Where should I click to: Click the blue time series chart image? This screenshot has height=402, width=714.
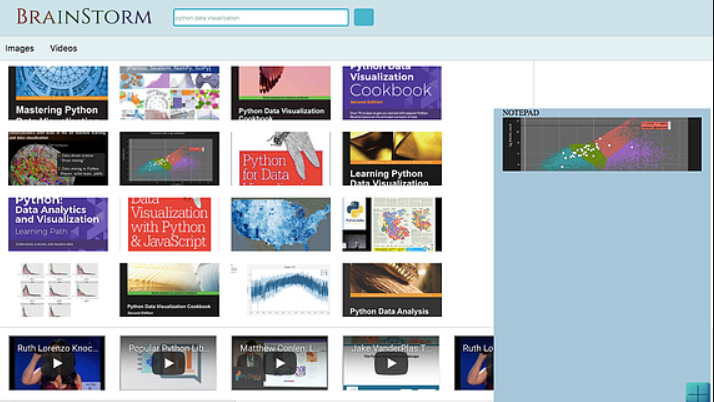[x=280, y=290]
